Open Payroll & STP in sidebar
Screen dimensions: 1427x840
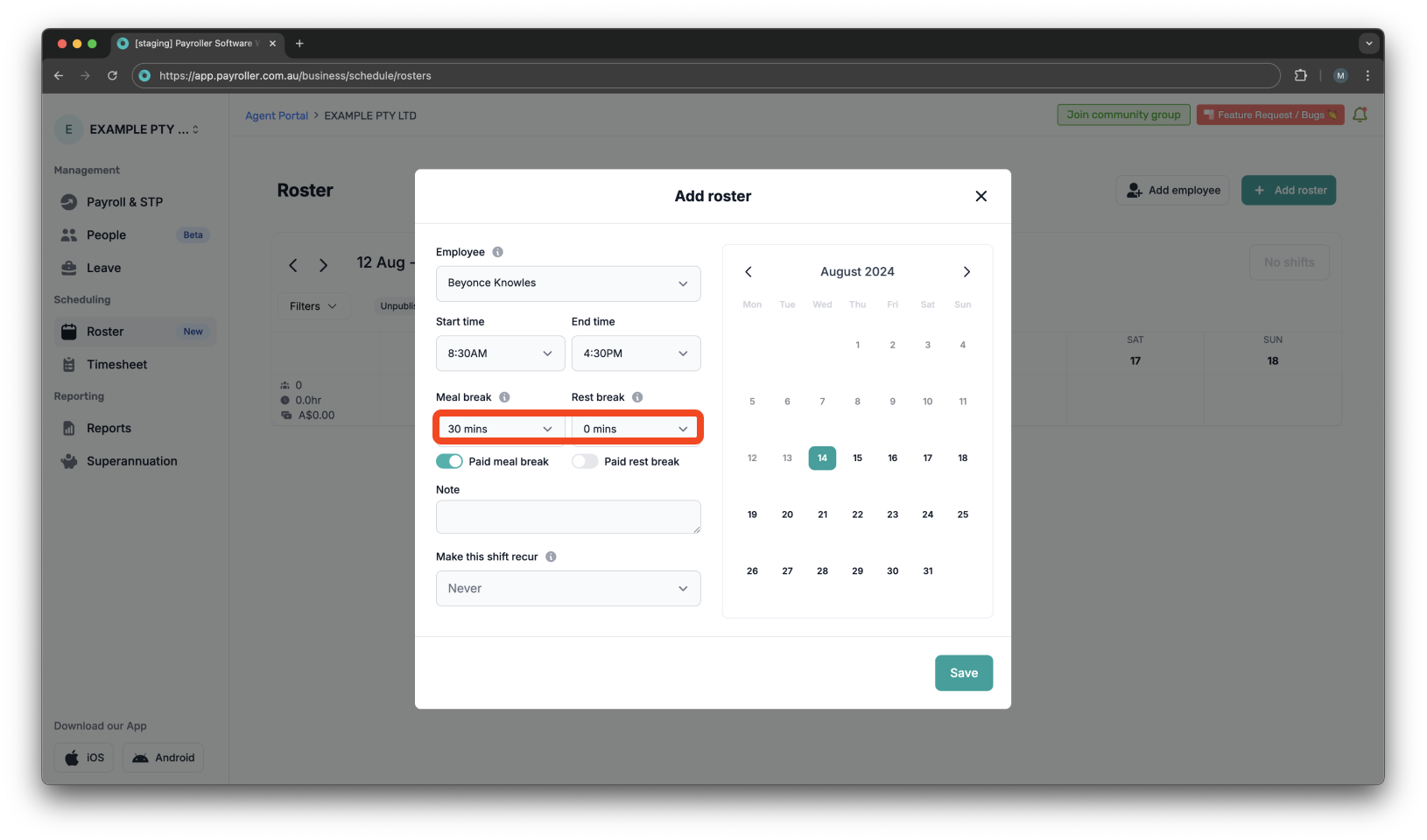(134, 202)
